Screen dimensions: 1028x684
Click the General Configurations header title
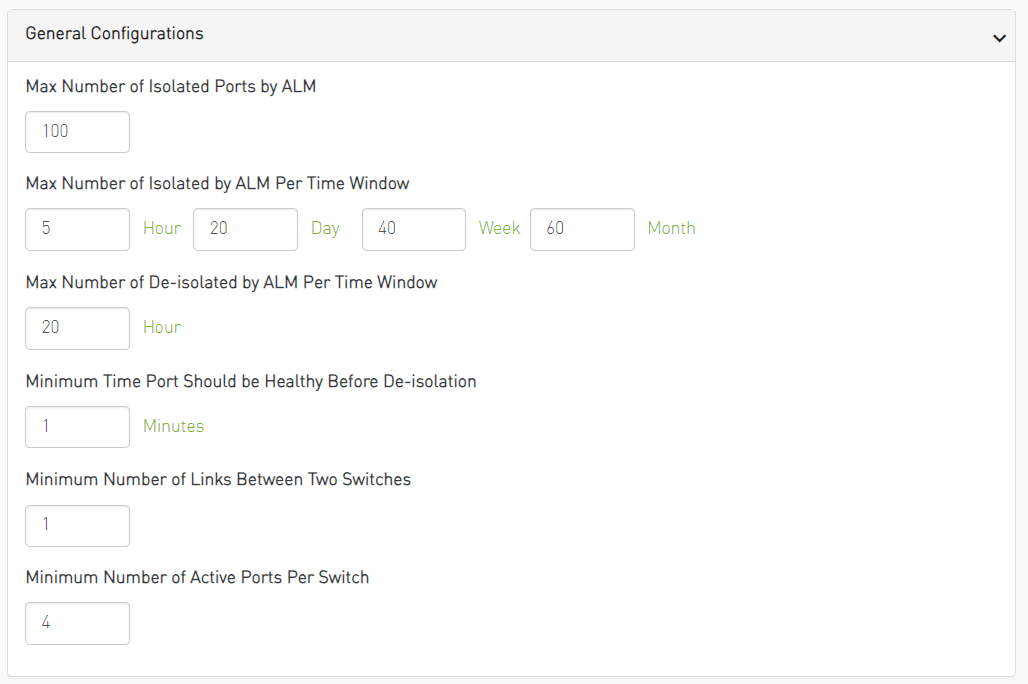114,34
